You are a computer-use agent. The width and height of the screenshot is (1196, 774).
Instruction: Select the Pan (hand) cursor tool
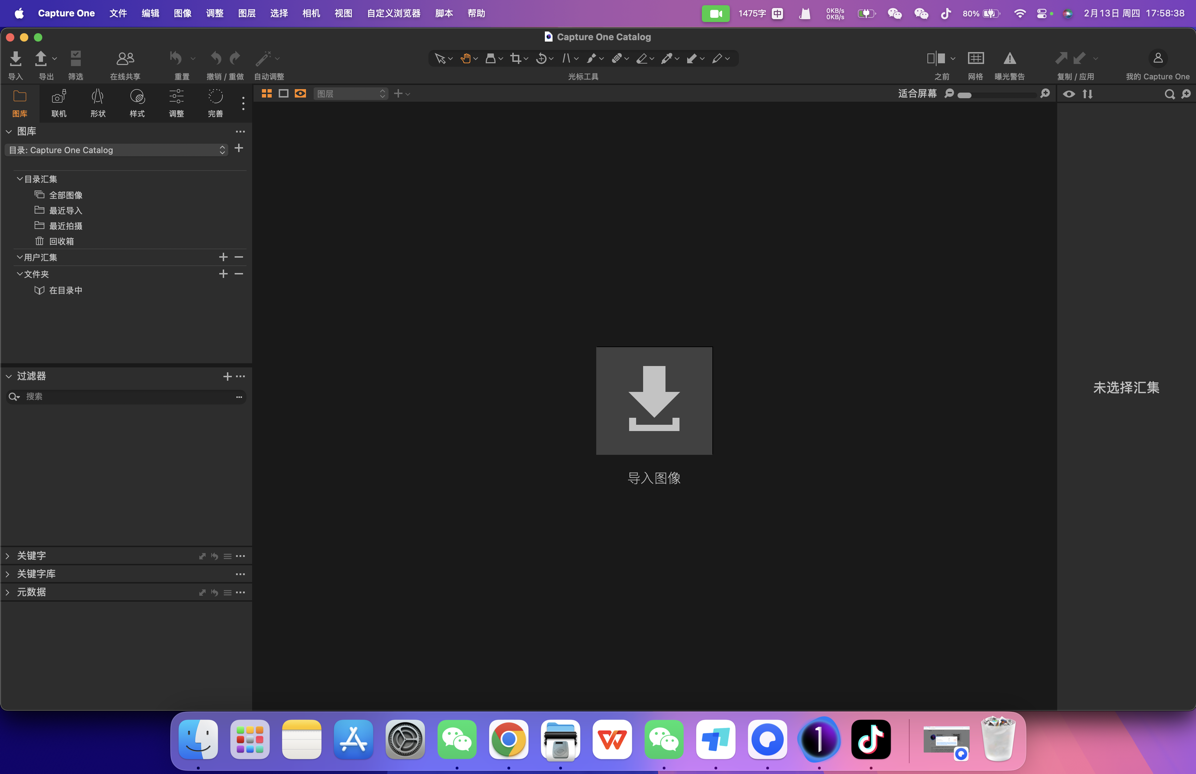pos(466,58)
